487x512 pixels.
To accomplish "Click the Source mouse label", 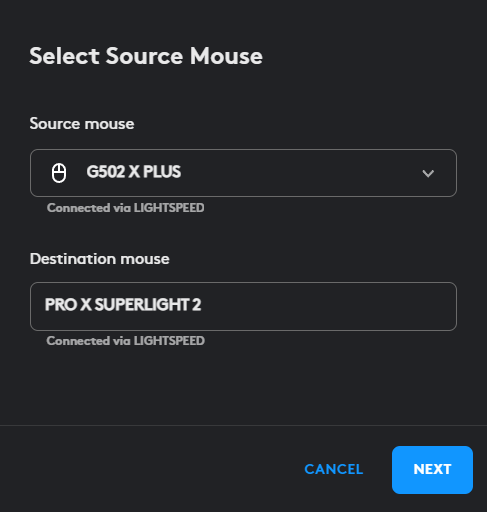I will pos(82,124).
